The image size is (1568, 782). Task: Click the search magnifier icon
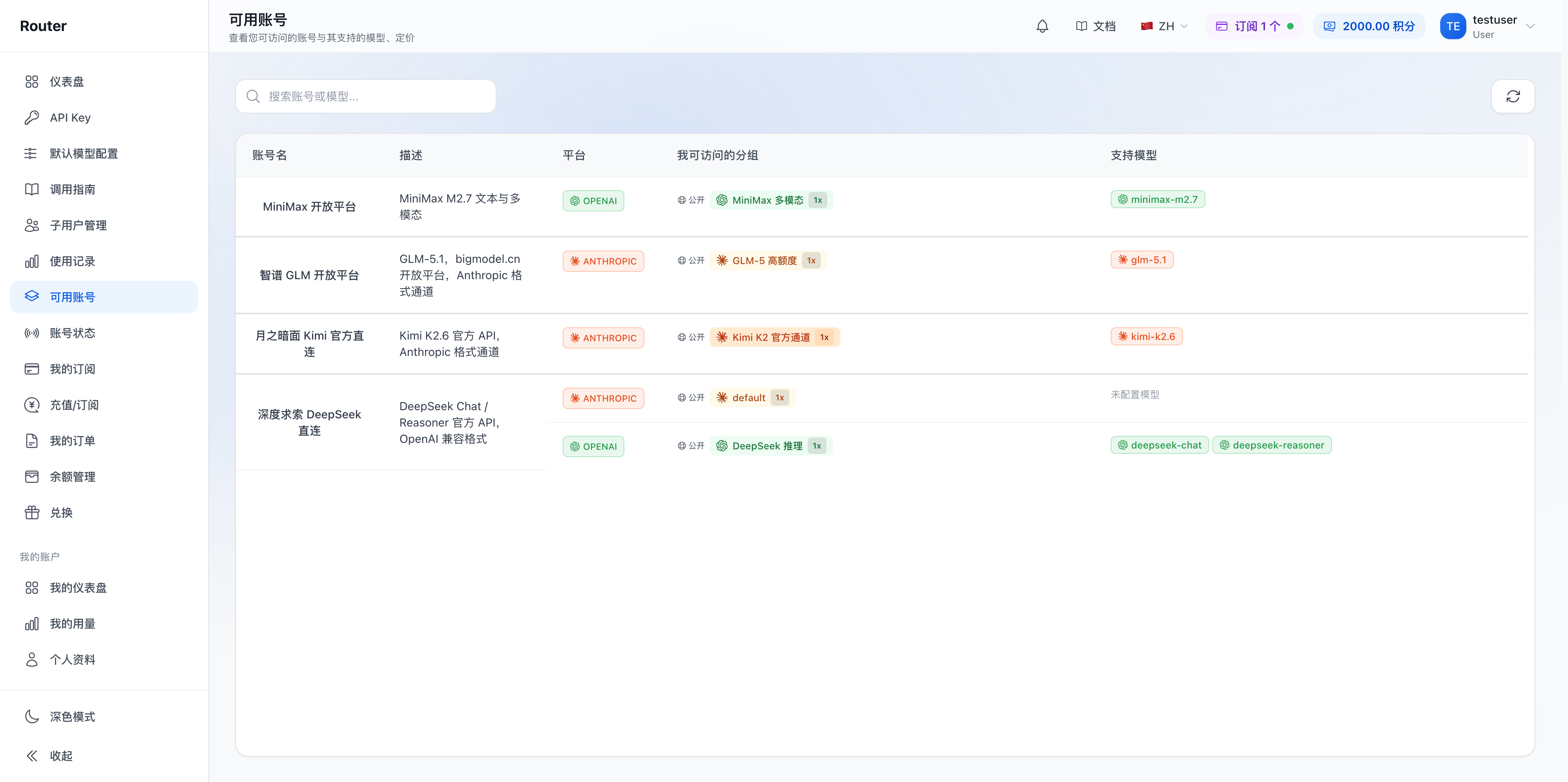[253, 96]
